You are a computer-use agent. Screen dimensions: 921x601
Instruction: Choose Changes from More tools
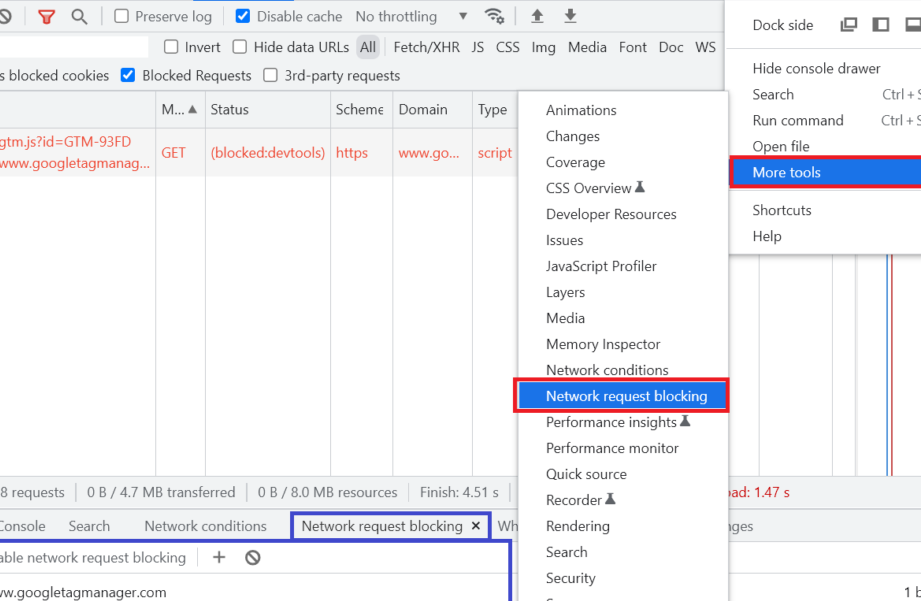[x=623, y=136]
